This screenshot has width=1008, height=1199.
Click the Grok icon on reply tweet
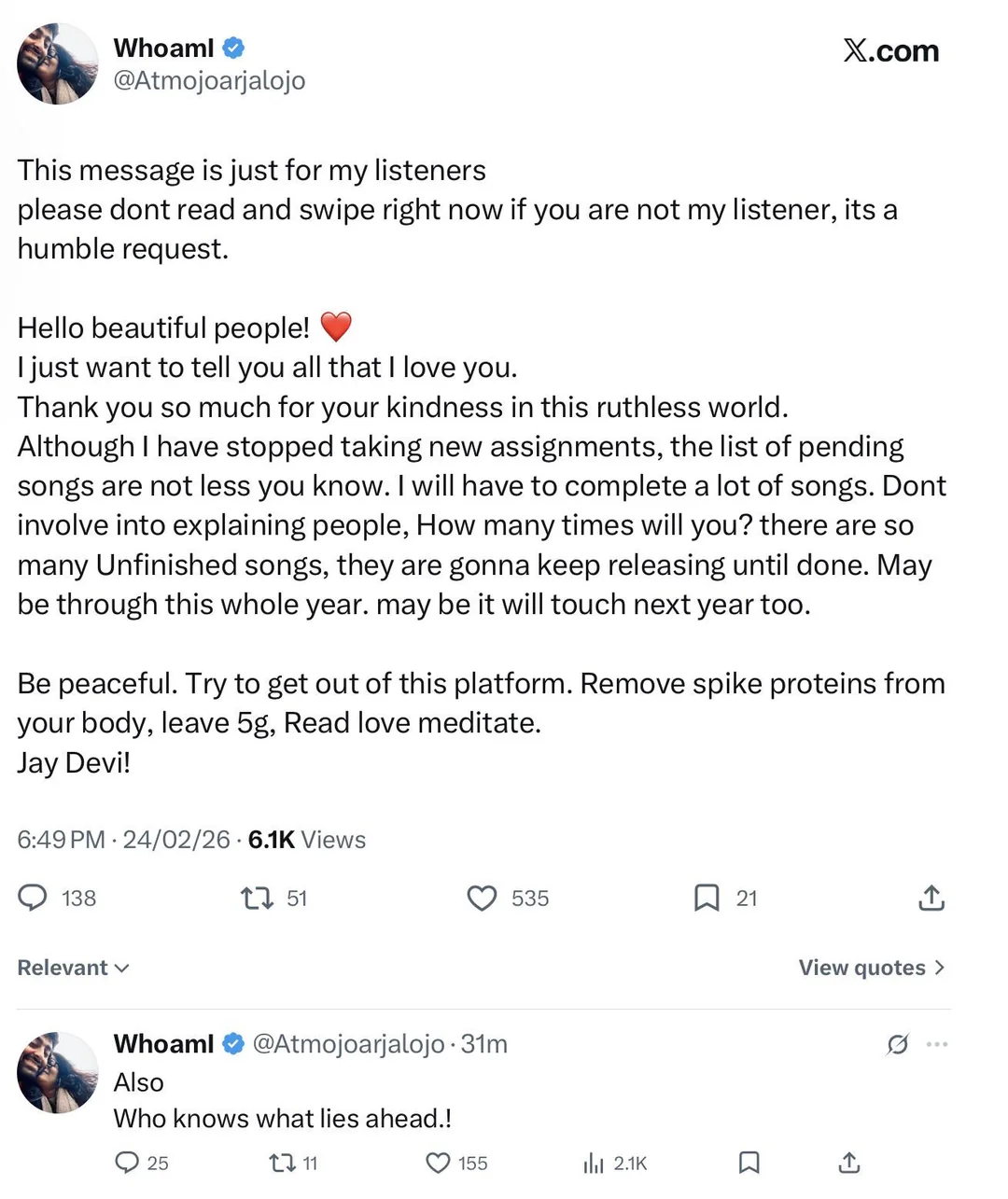[x=897, y=1044]
